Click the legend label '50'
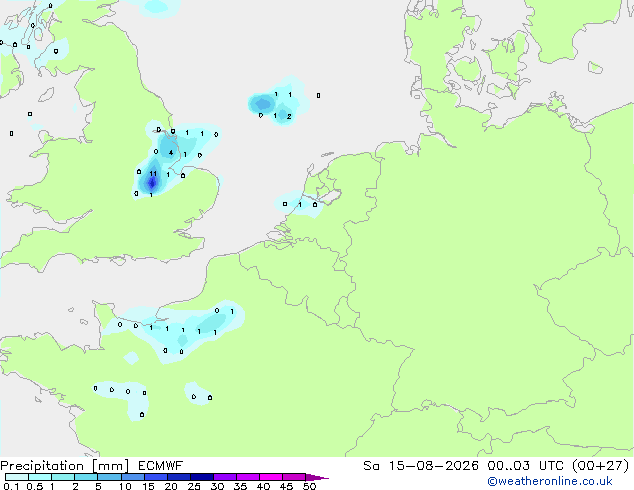This screenshot has height=490, width=634. point(309,486)
